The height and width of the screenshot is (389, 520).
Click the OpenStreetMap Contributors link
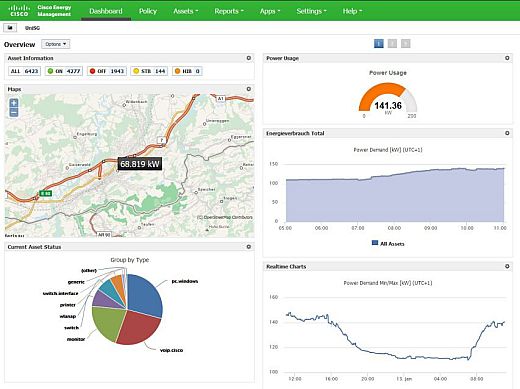click(225, 217)
